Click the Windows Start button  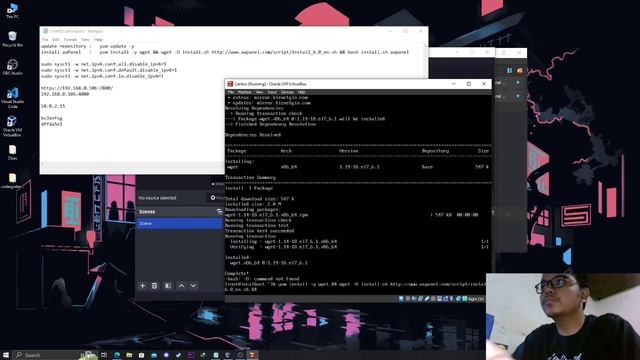click(6, 355)
